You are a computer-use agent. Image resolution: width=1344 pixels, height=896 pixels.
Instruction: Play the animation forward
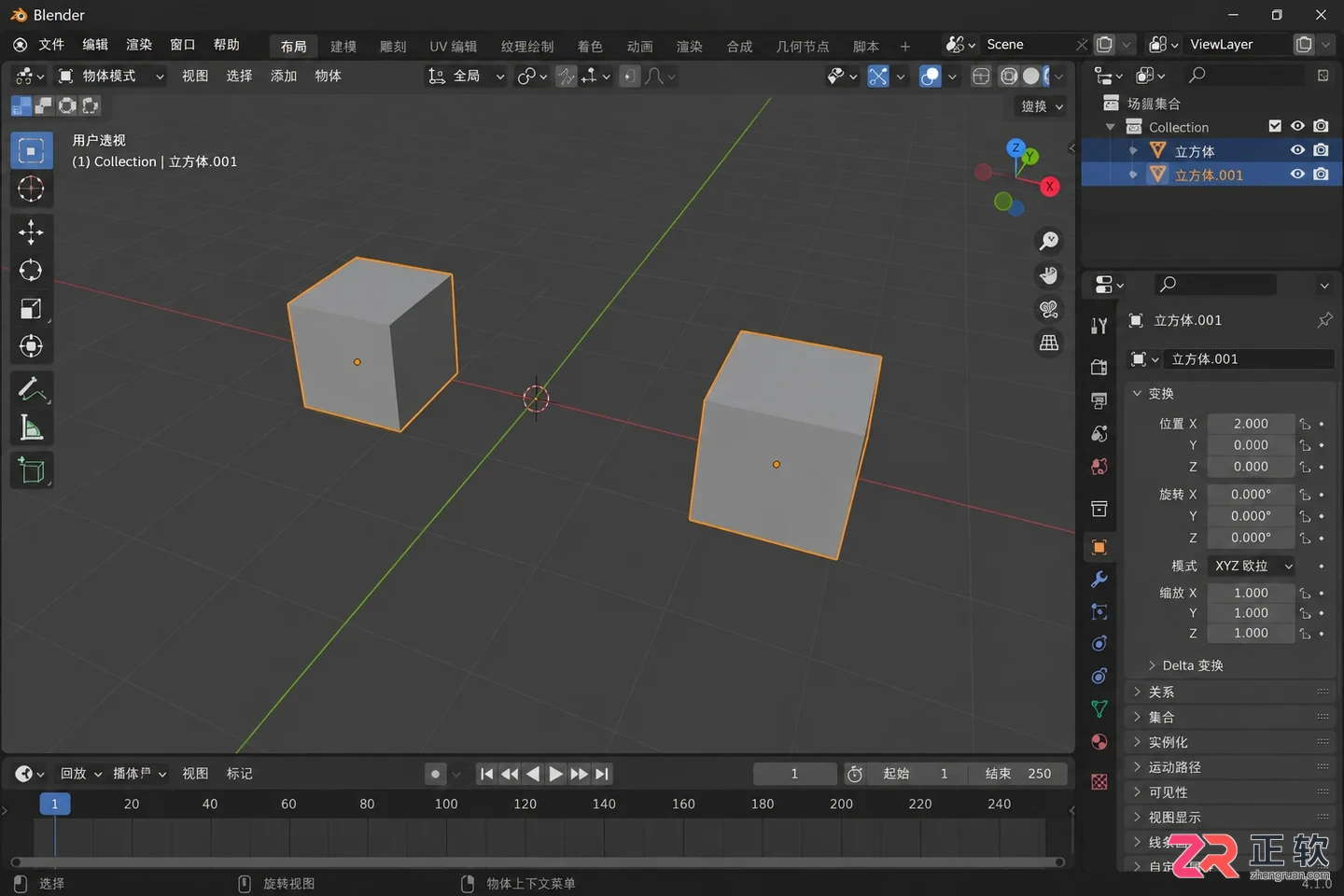click(555, 774)
